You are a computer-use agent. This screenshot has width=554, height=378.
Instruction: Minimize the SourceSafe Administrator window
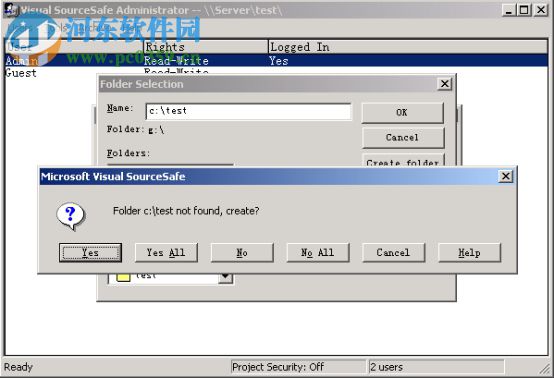508,10
